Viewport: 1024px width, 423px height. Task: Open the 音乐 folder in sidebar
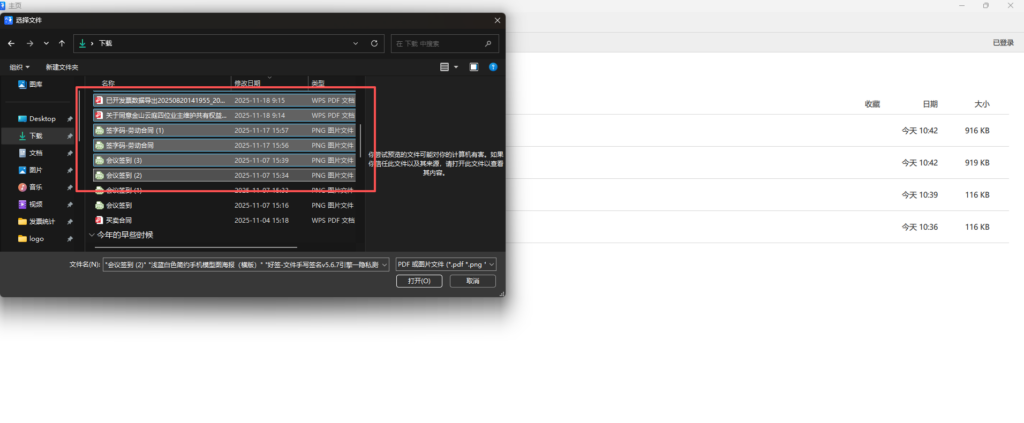[x=35, y=186]
